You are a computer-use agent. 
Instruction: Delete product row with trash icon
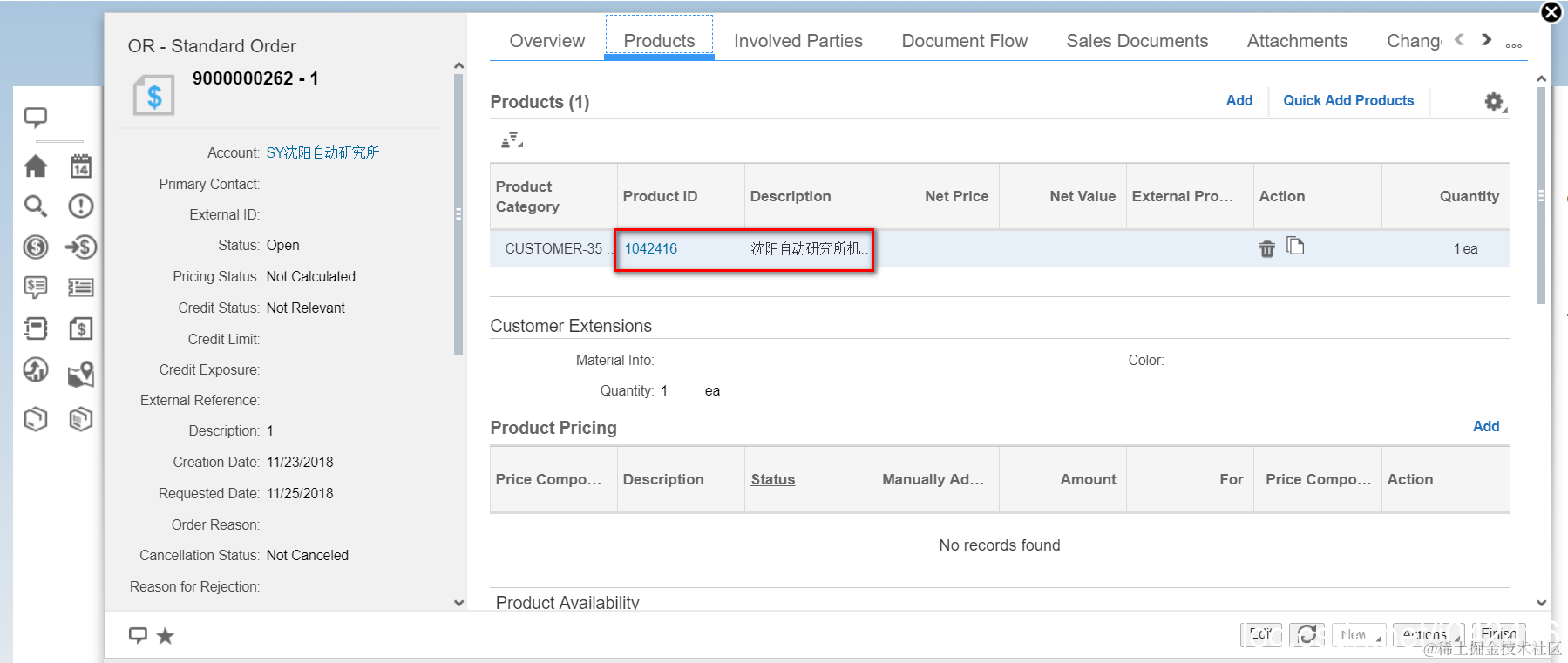tap(1267, 249)
